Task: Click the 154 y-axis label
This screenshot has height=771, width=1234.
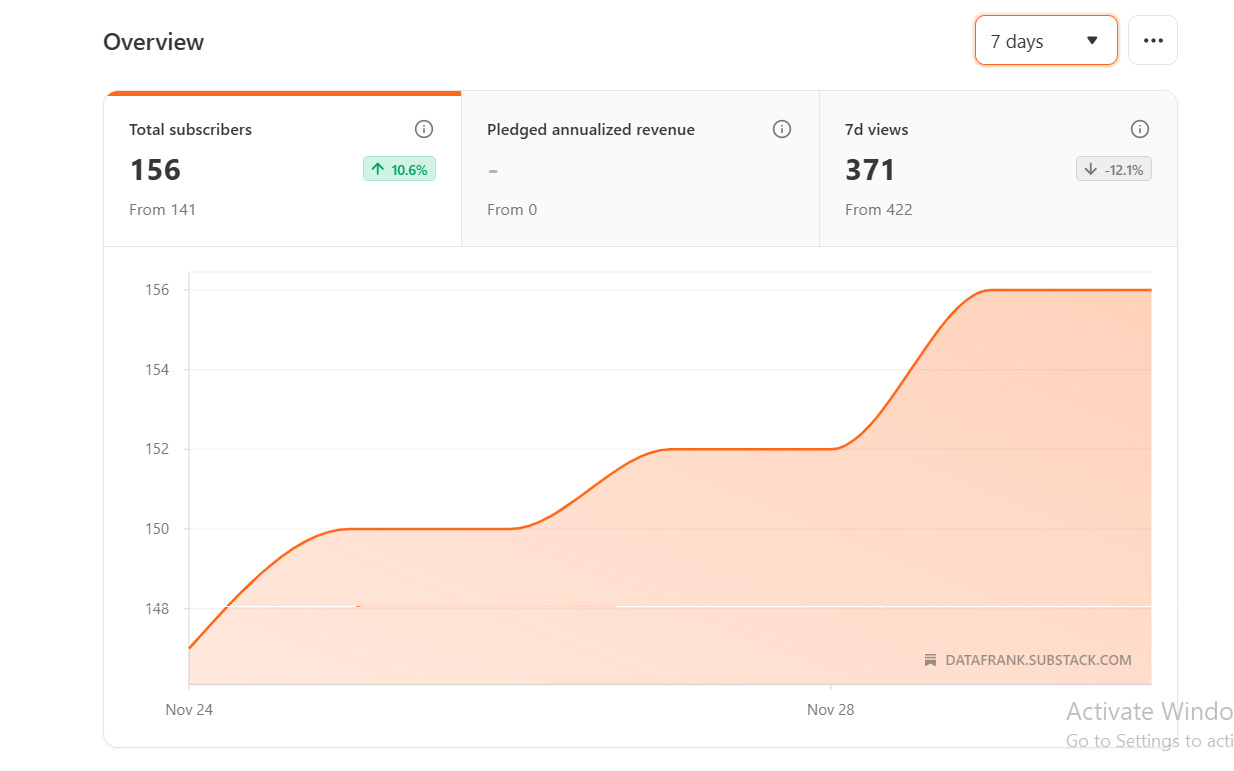Action: coord(157,370)
